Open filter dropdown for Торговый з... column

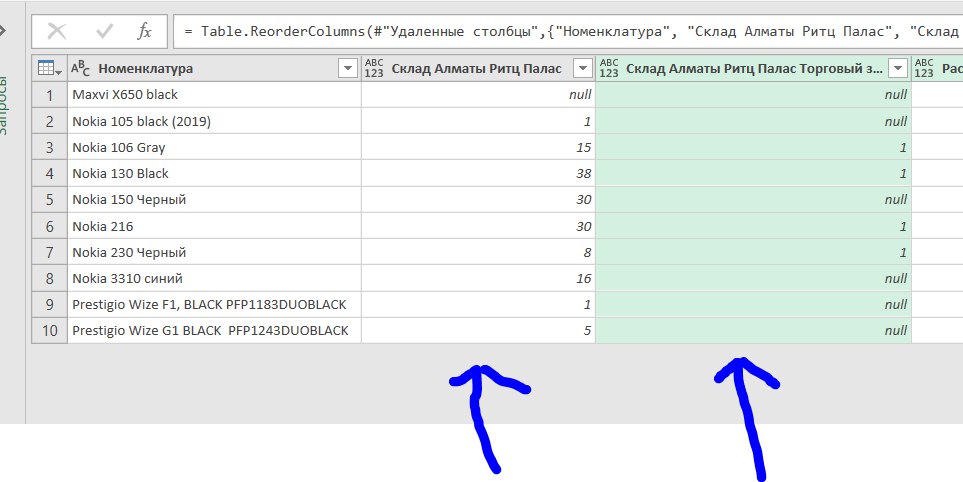(899, 69)
